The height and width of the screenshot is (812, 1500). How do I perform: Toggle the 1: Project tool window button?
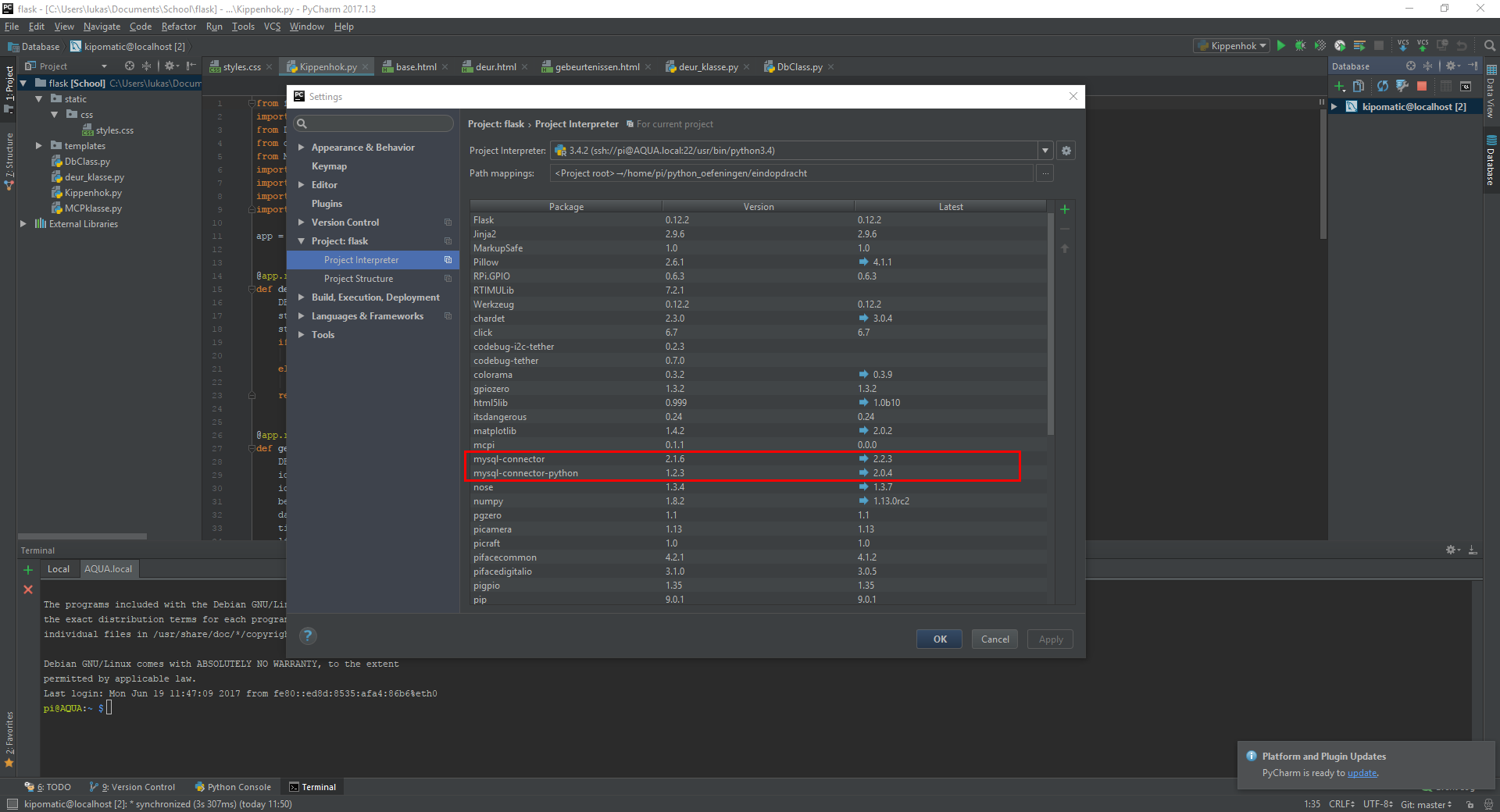coord(9,88)
